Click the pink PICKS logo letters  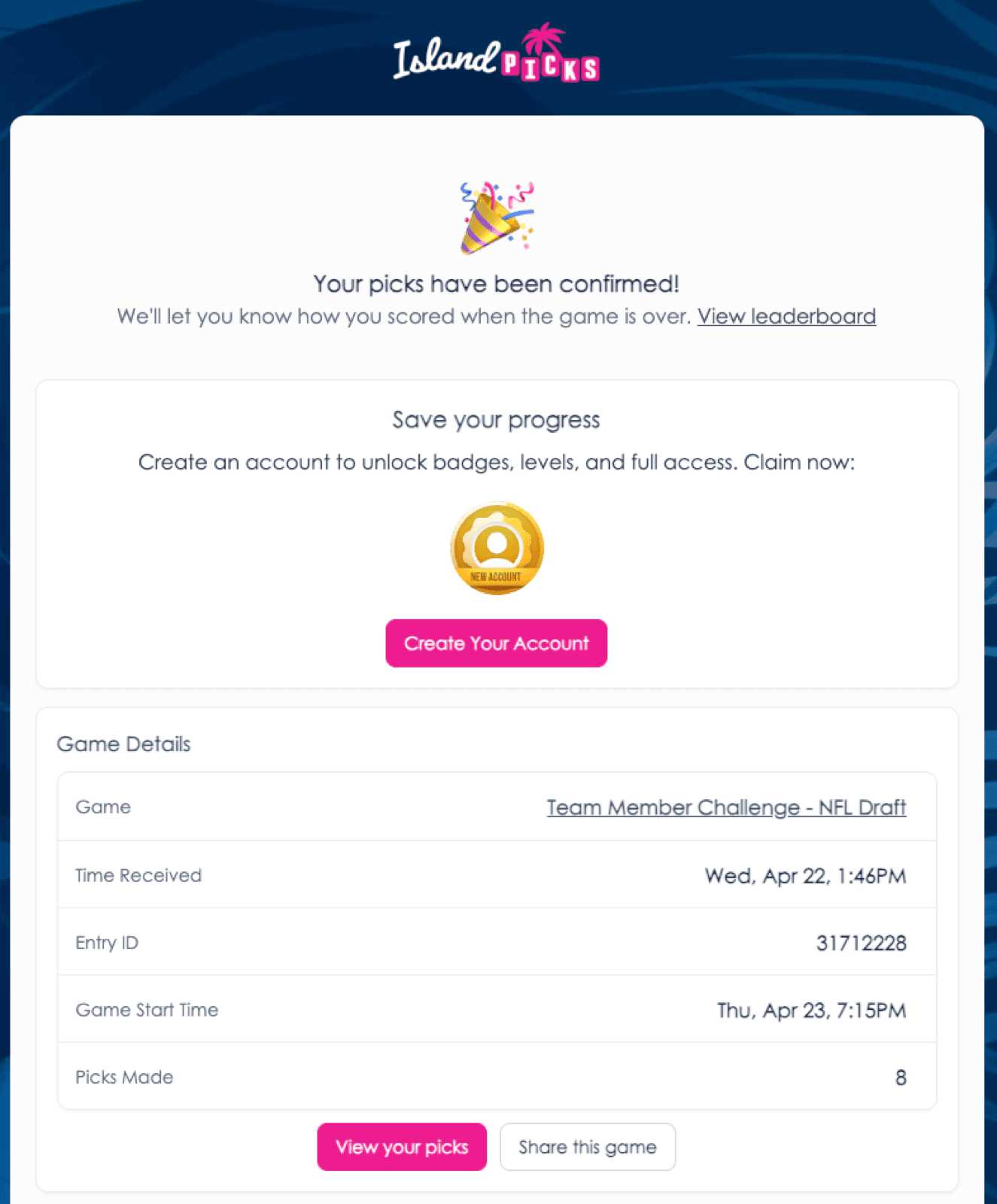click(549, 68)
